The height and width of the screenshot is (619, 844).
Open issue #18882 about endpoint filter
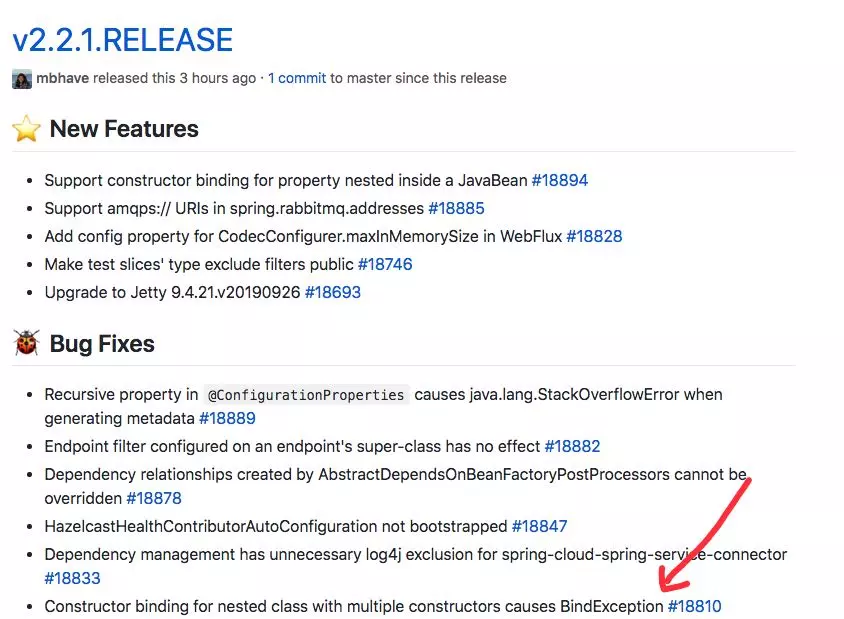point(572,446)
